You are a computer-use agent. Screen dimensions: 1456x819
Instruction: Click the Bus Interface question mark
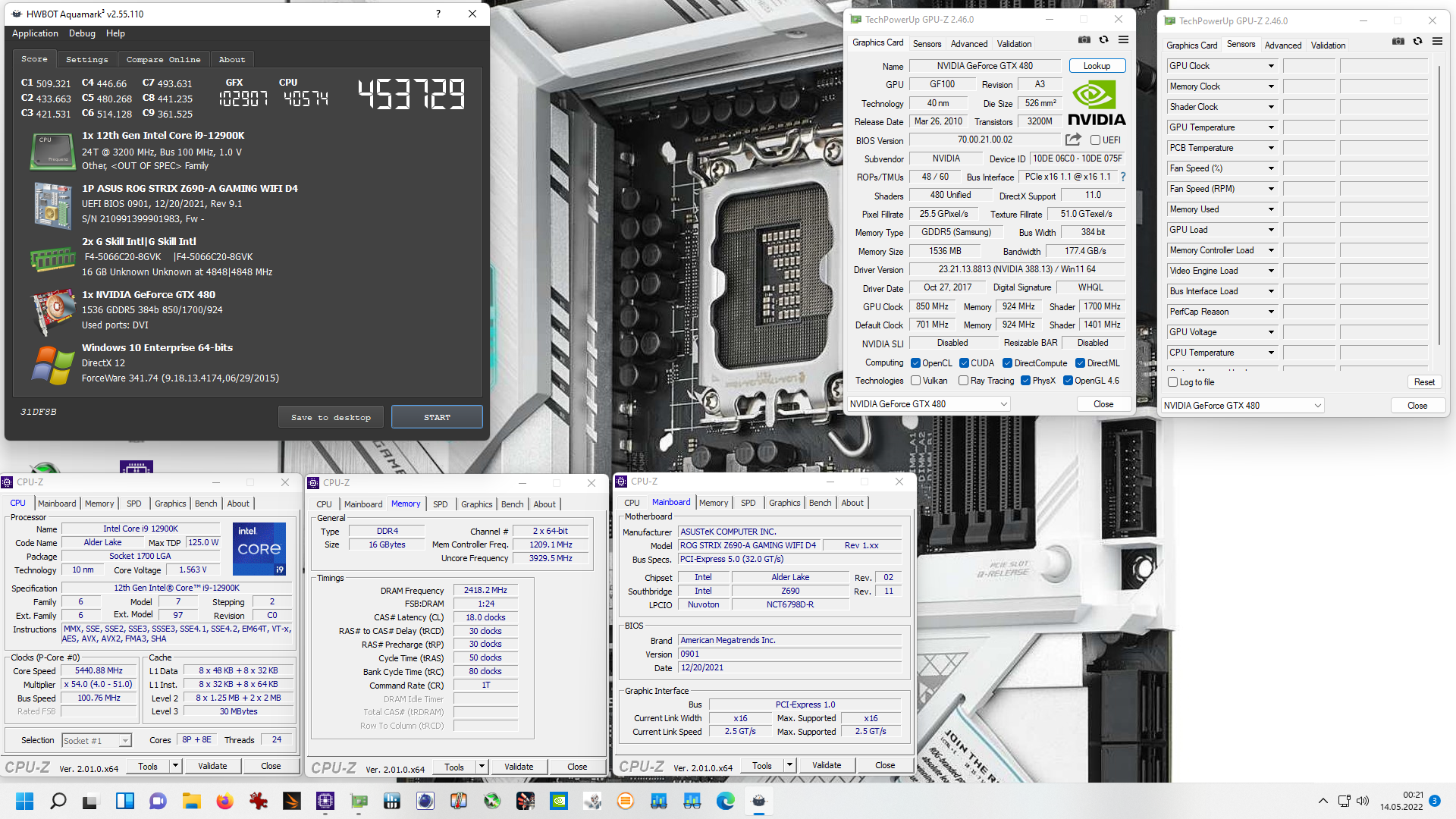(x=1123, y=177)
